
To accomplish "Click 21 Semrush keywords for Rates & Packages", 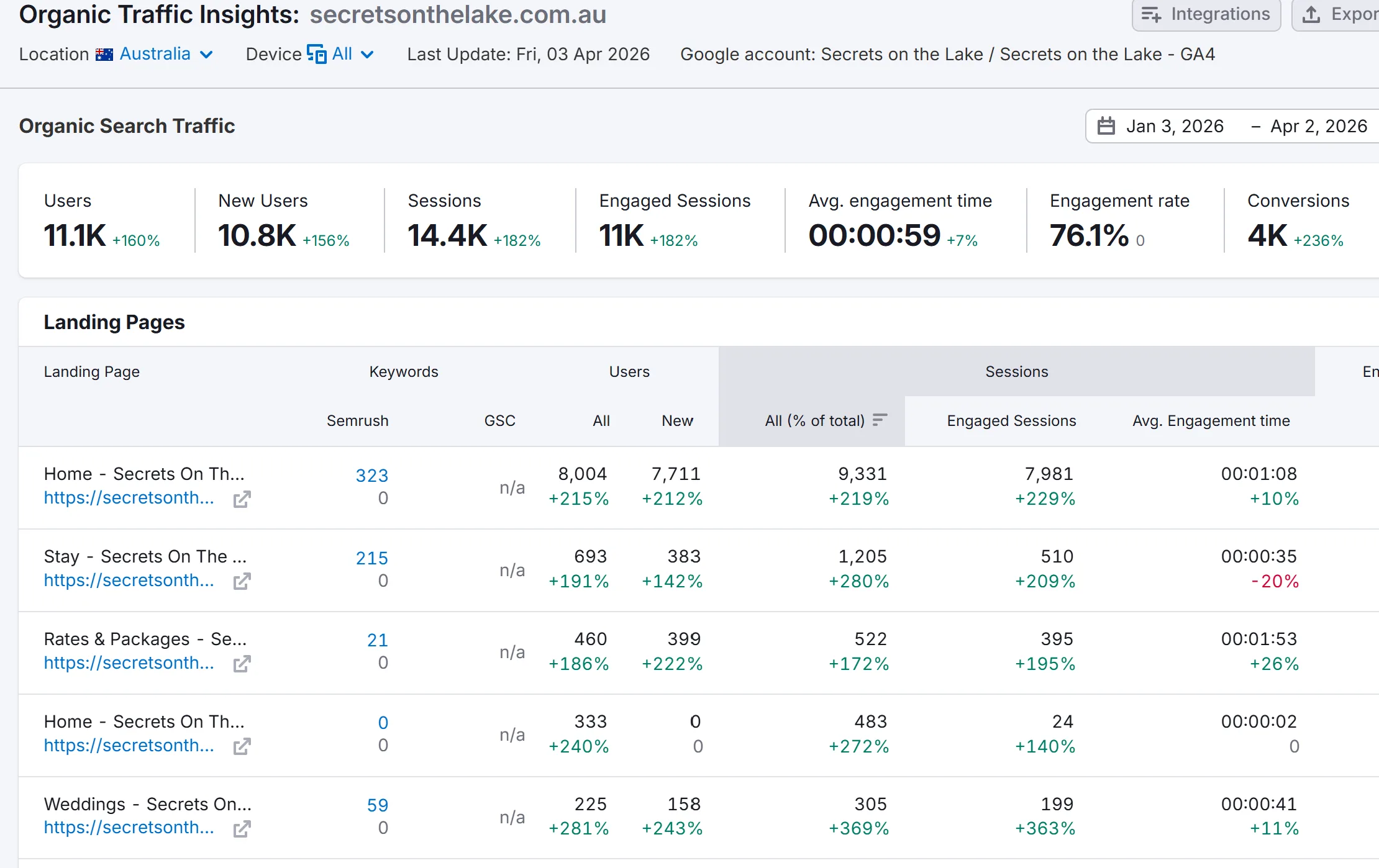I will coord(378,640).
